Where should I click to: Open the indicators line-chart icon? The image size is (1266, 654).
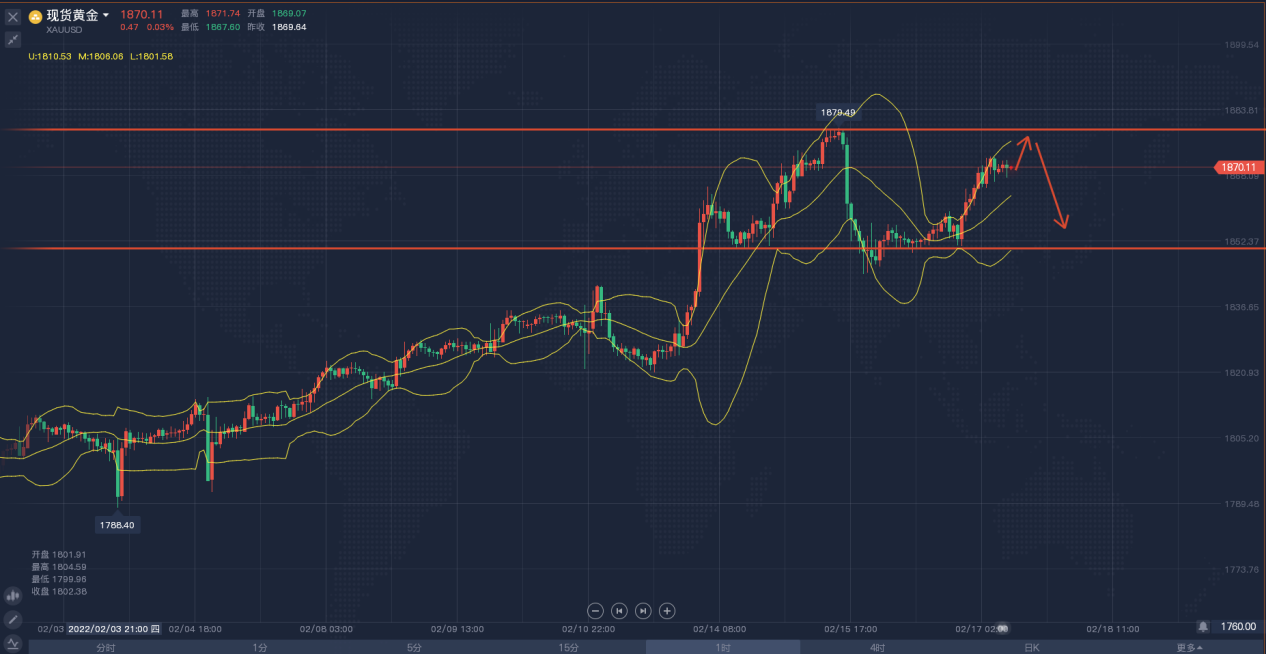(13, 643)
